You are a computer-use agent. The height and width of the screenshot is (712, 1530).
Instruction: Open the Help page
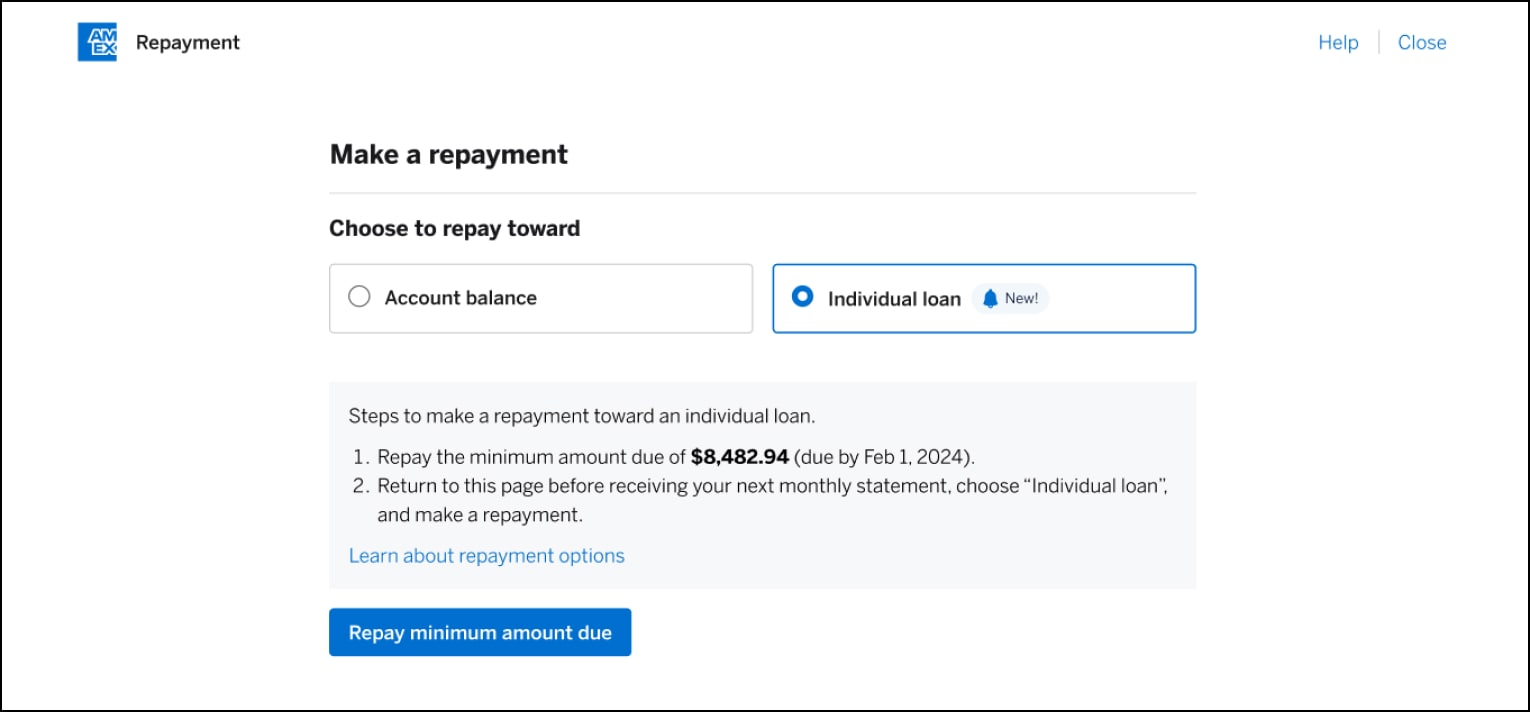1337,42
